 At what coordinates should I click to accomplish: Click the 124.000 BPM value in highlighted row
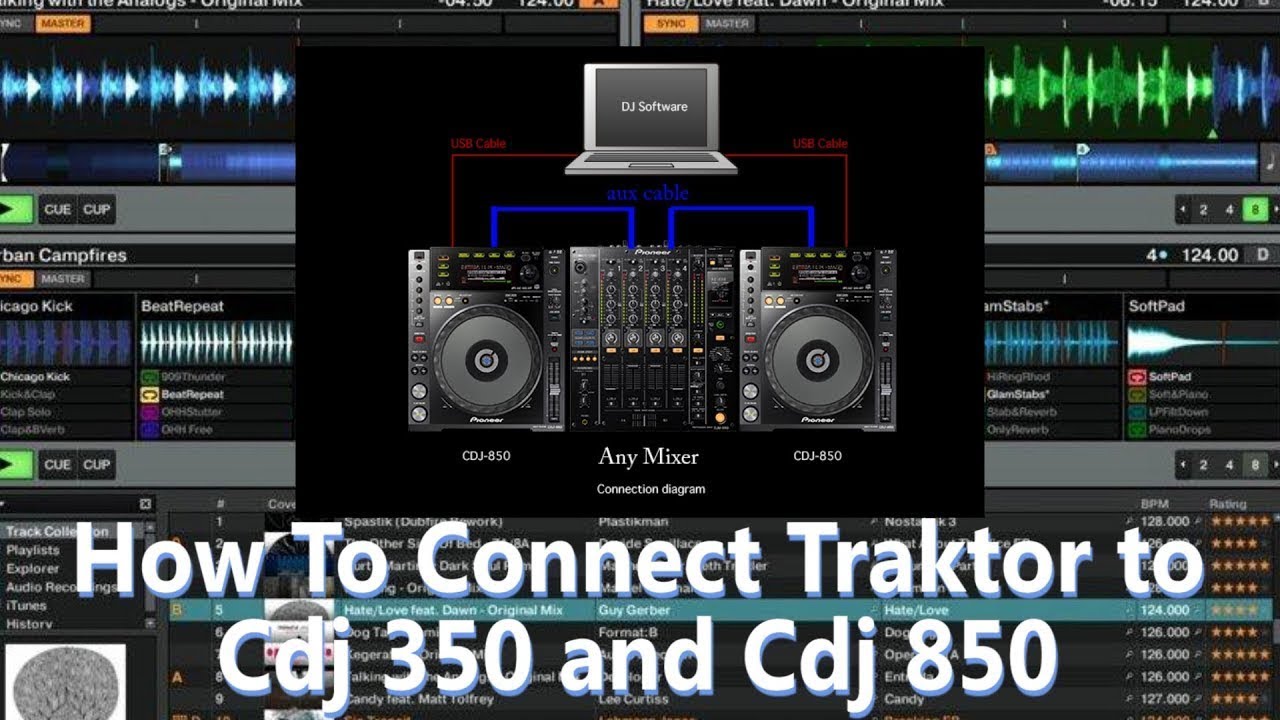point(1165,610)
